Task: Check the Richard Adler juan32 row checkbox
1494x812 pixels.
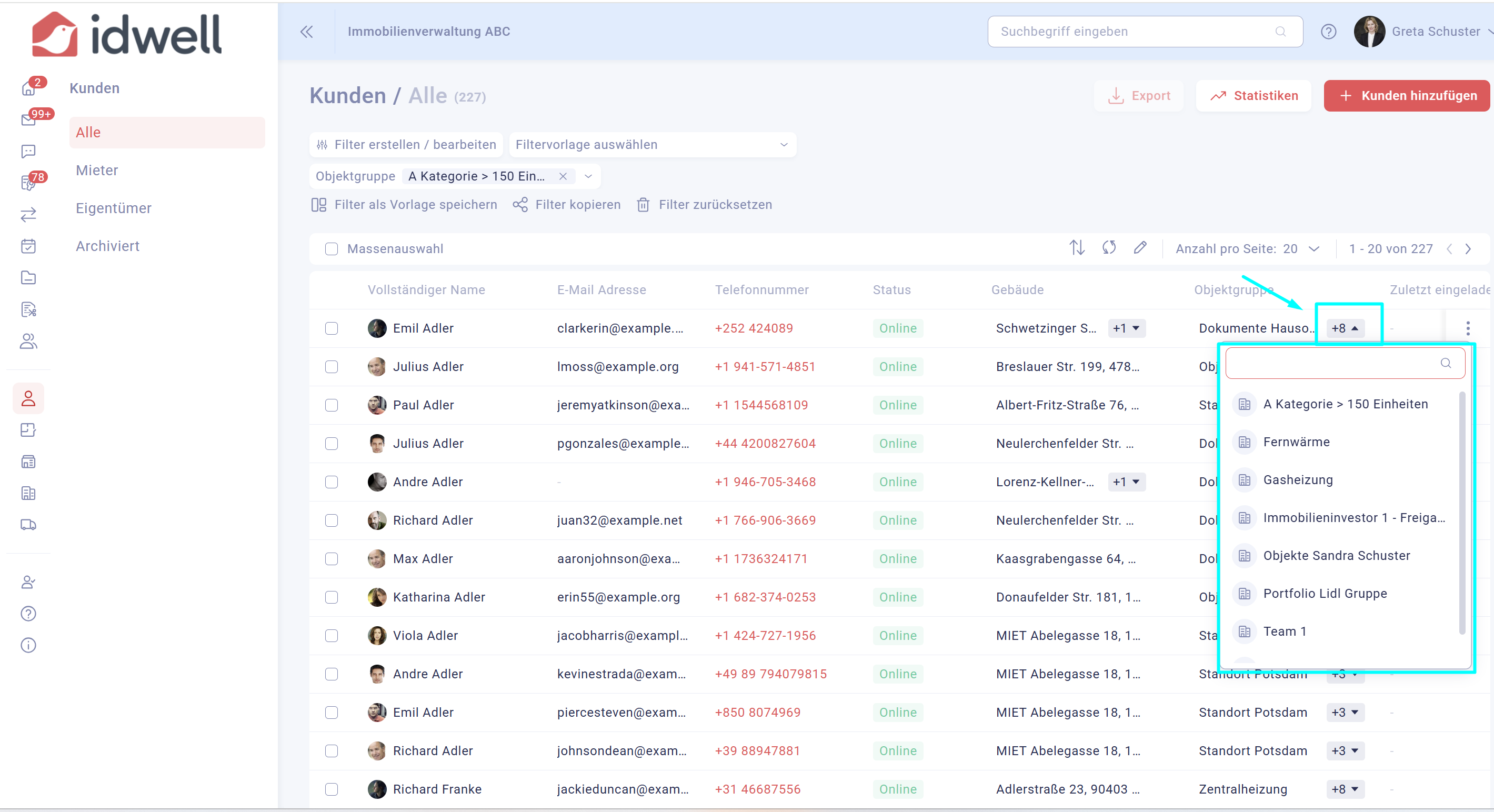Action: click(x=331, y=520)
